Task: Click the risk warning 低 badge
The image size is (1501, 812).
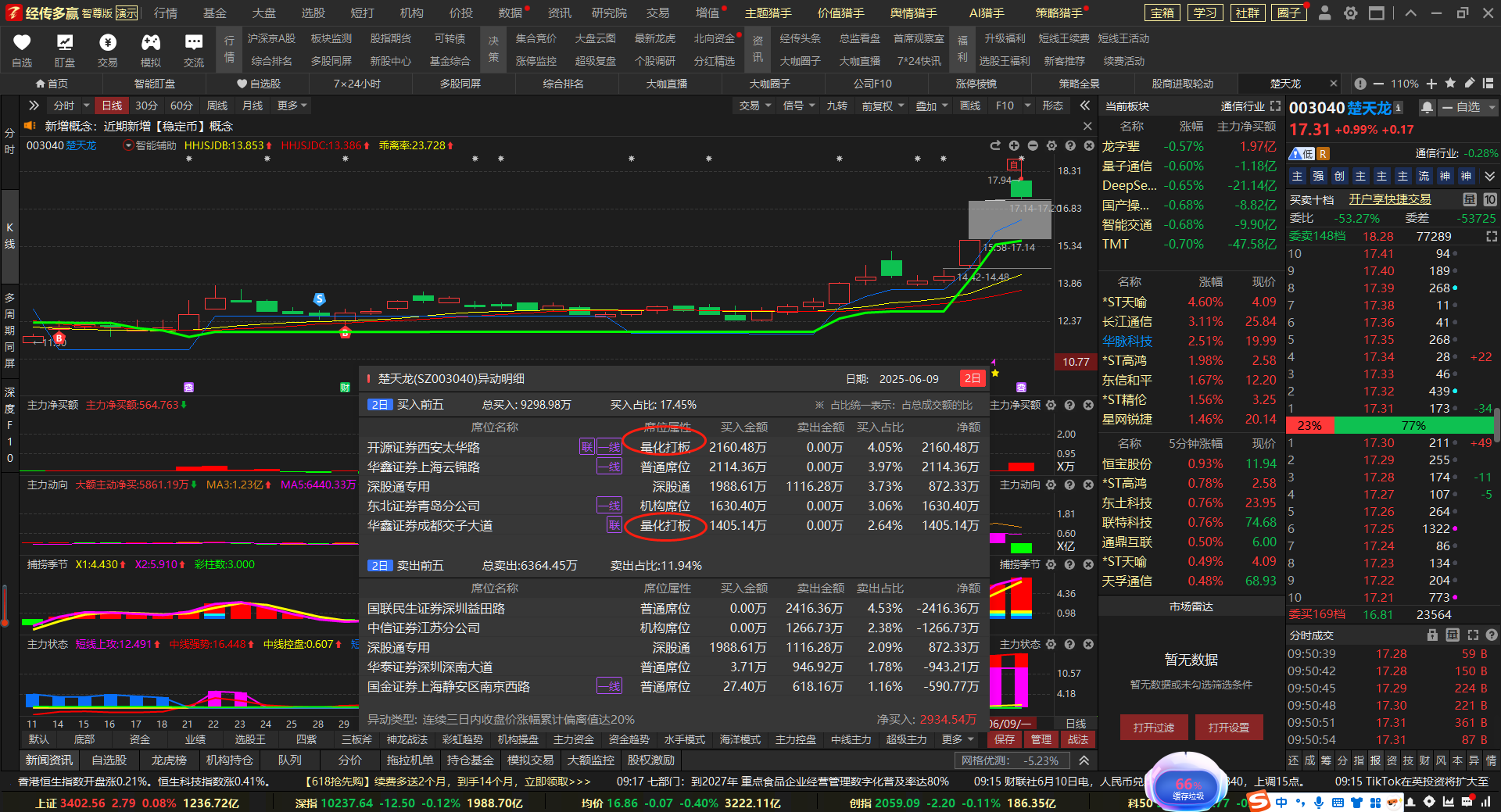Action: coord(1302,154)
